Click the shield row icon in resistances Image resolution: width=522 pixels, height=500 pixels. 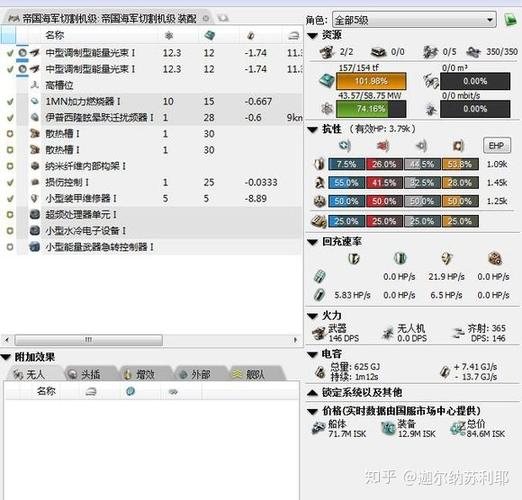click(319, 164)
